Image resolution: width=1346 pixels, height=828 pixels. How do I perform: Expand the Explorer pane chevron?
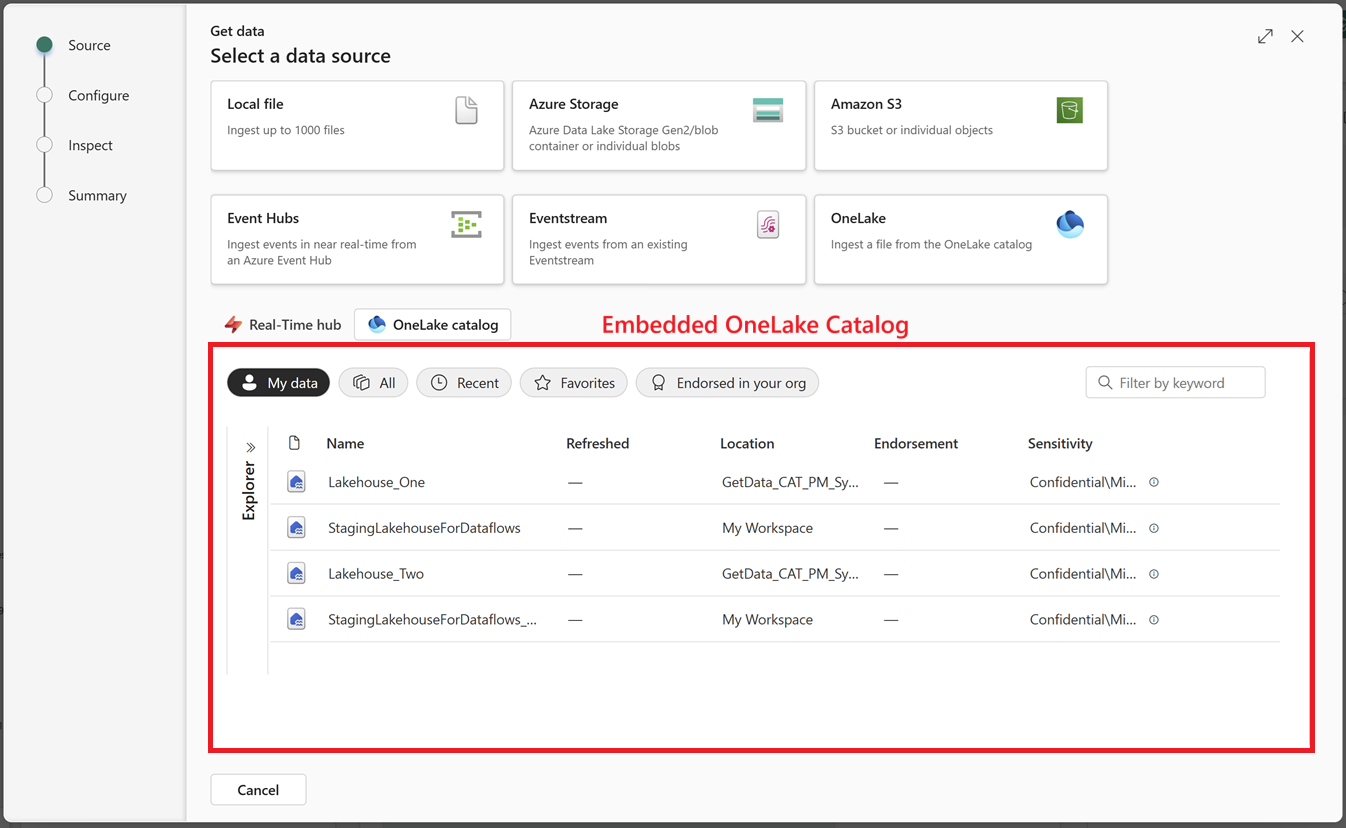(x=250, y=447)
